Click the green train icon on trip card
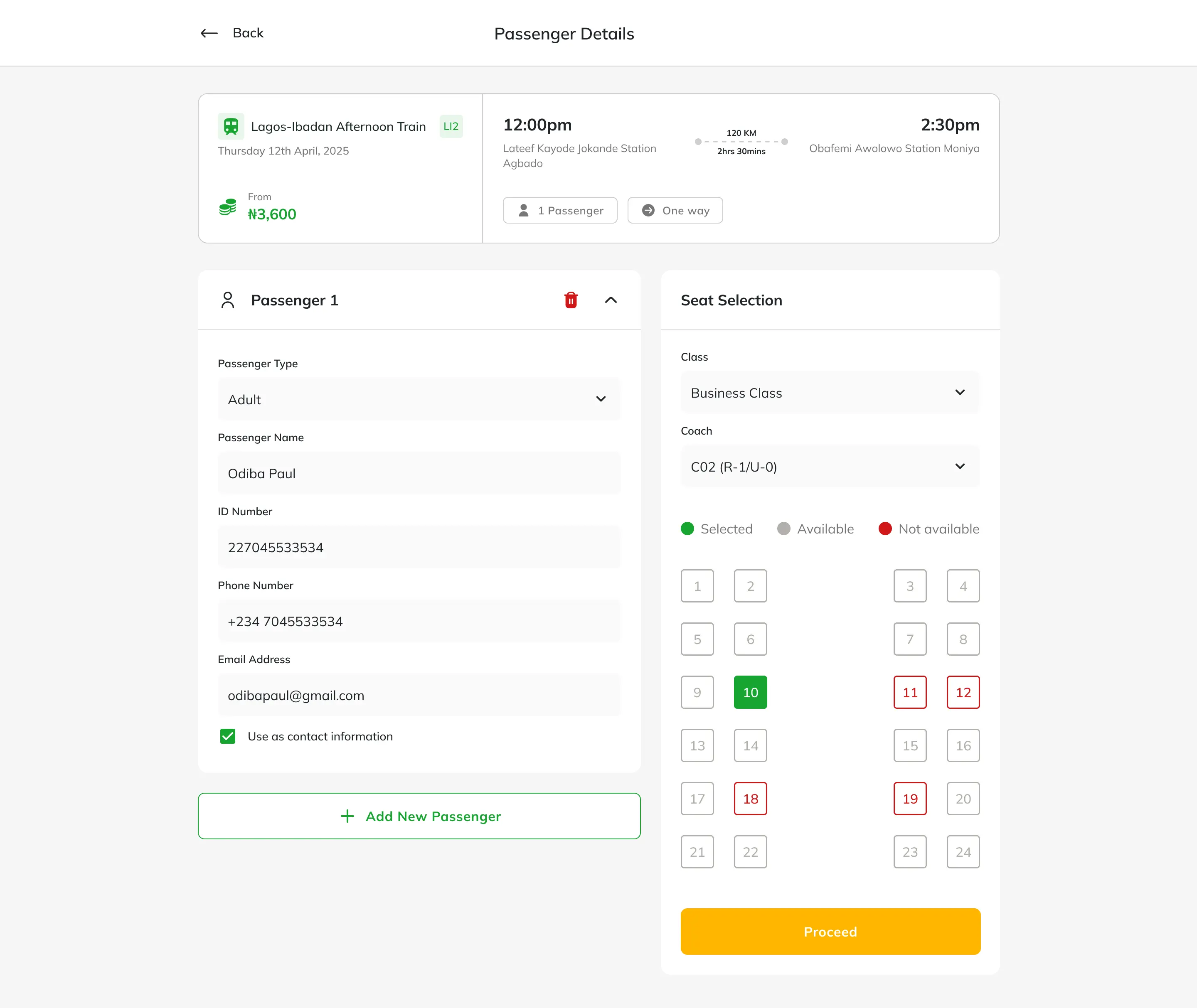Viewport: 1197px width, 1008px height. [x=231, y=126]
